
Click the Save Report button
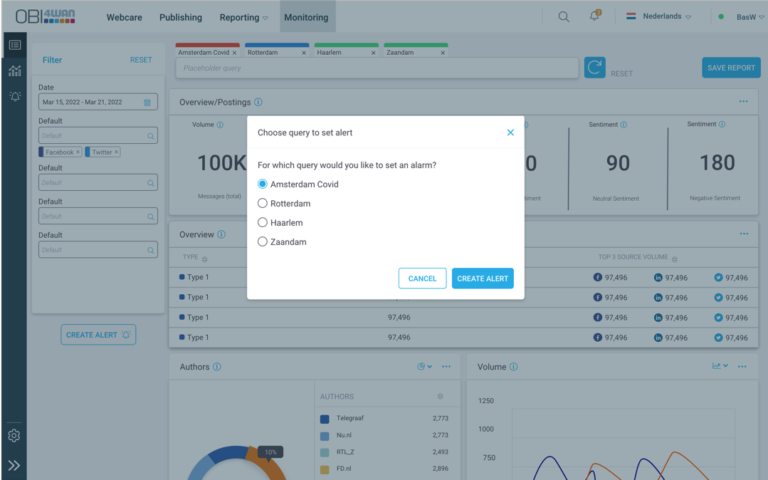click(731, 68)
